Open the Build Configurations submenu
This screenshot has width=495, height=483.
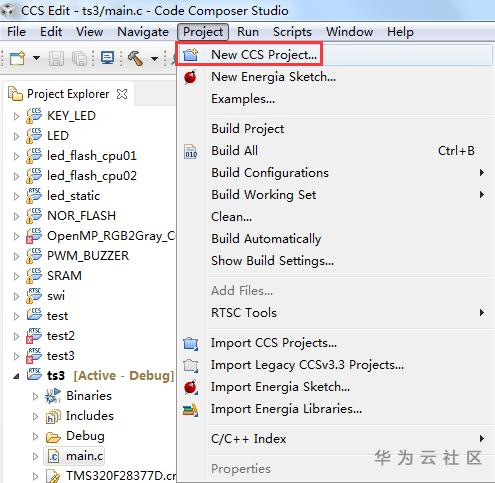(x=335, y=173)
